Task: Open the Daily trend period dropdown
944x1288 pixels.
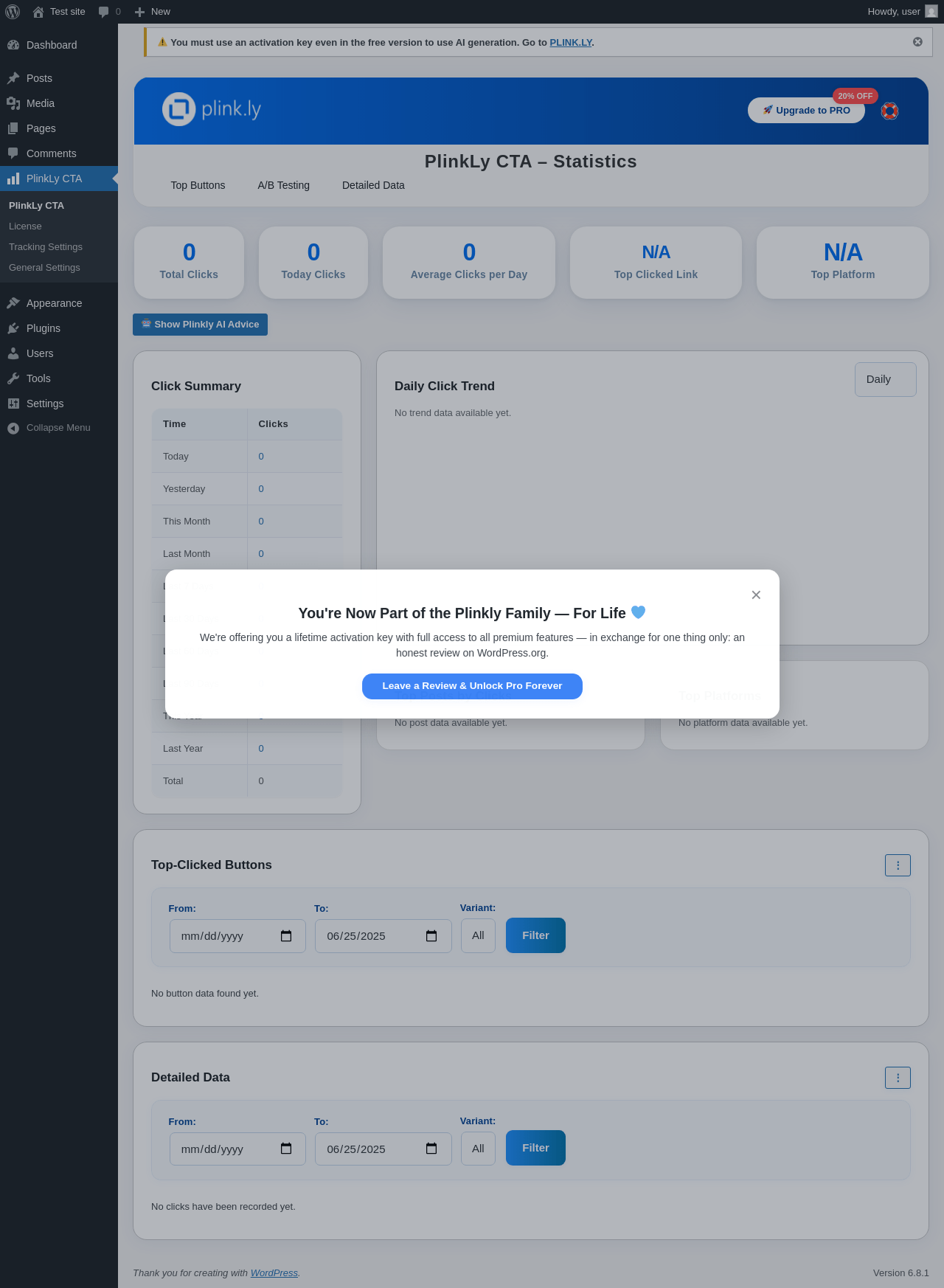Action: coord(886,379)
